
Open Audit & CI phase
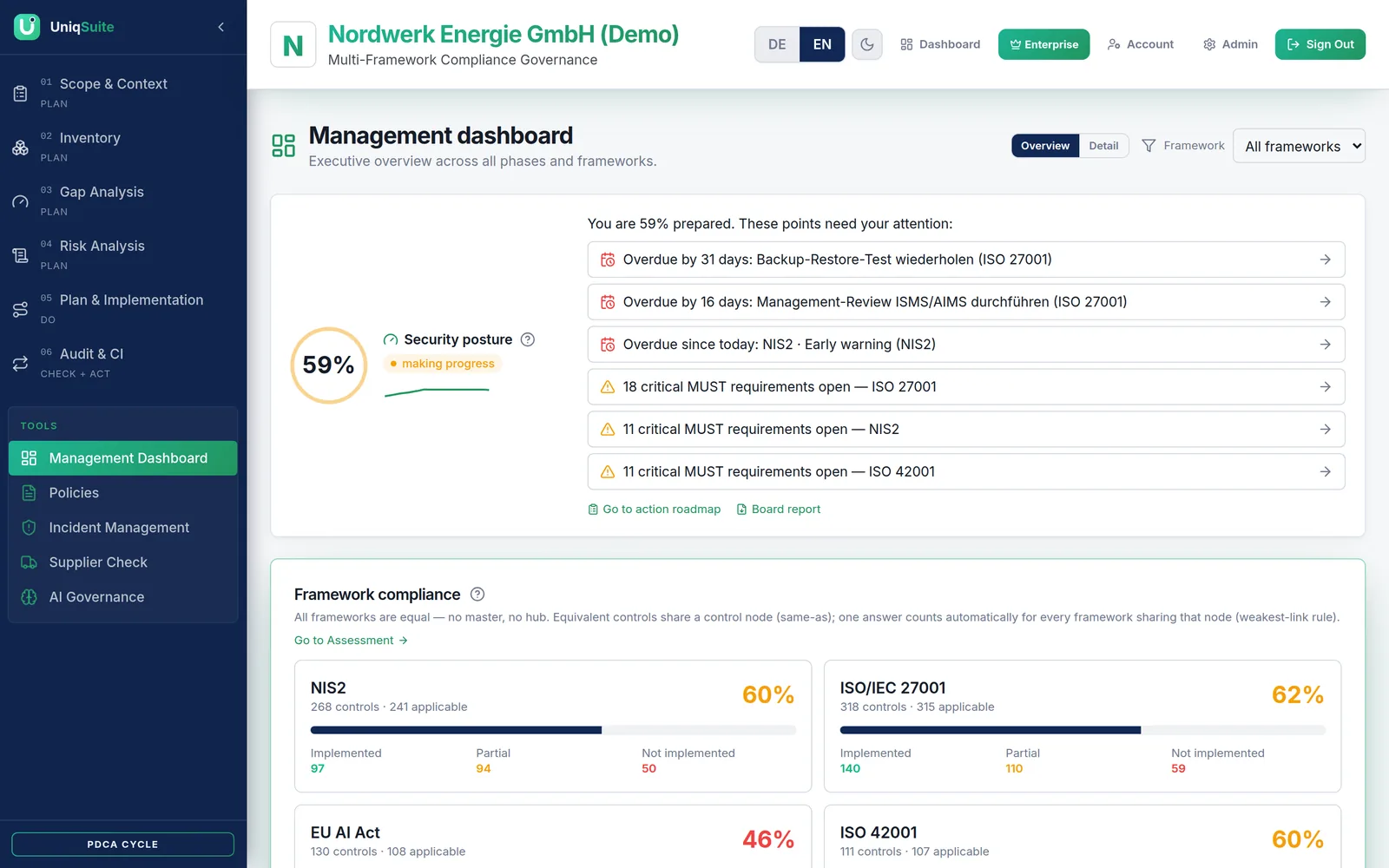123,364
